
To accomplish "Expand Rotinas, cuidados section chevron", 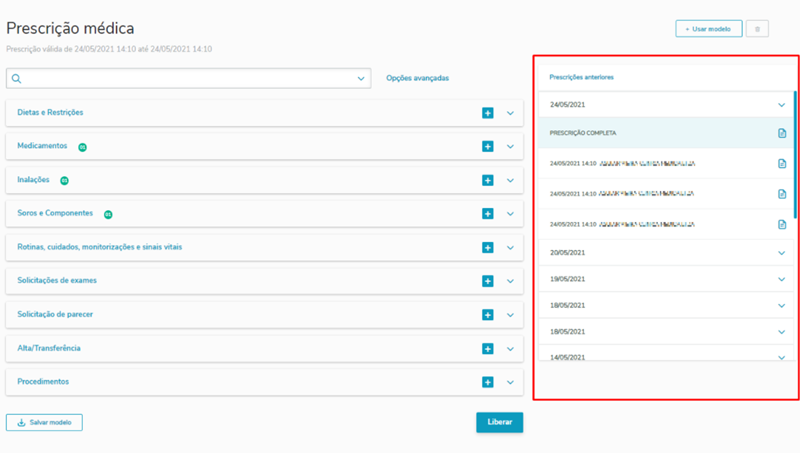I will pos(510,248).
